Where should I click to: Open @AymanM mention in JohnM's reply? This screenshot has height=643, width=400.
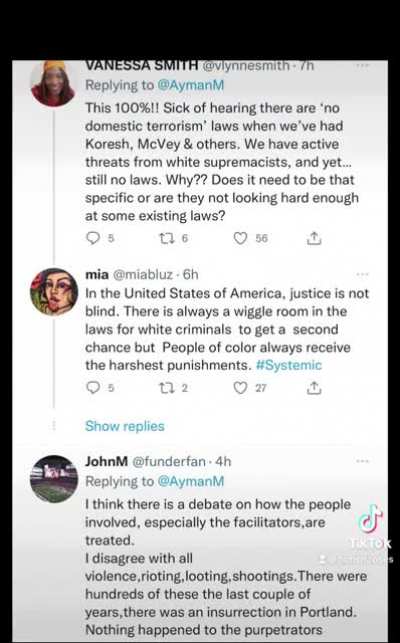[x=191, y=481]
